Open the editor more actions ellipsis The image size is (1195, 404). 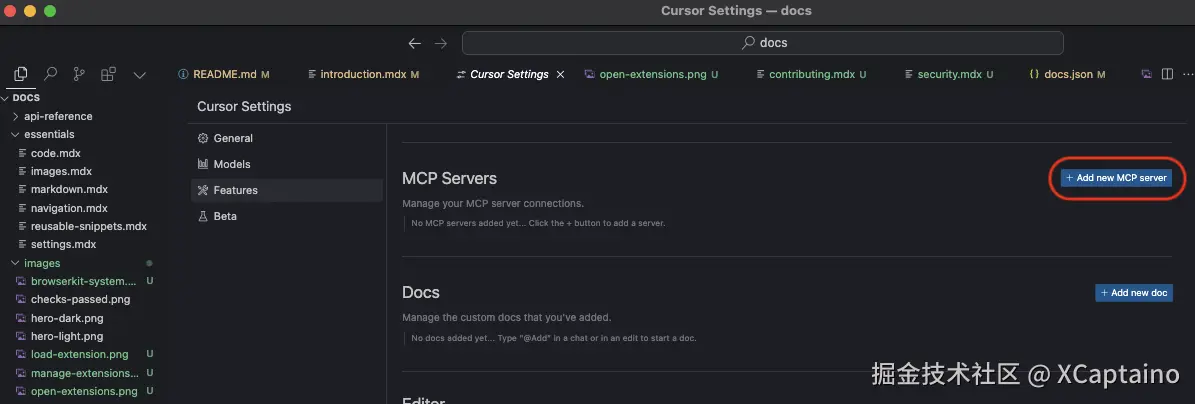[x=1187, y=74]
